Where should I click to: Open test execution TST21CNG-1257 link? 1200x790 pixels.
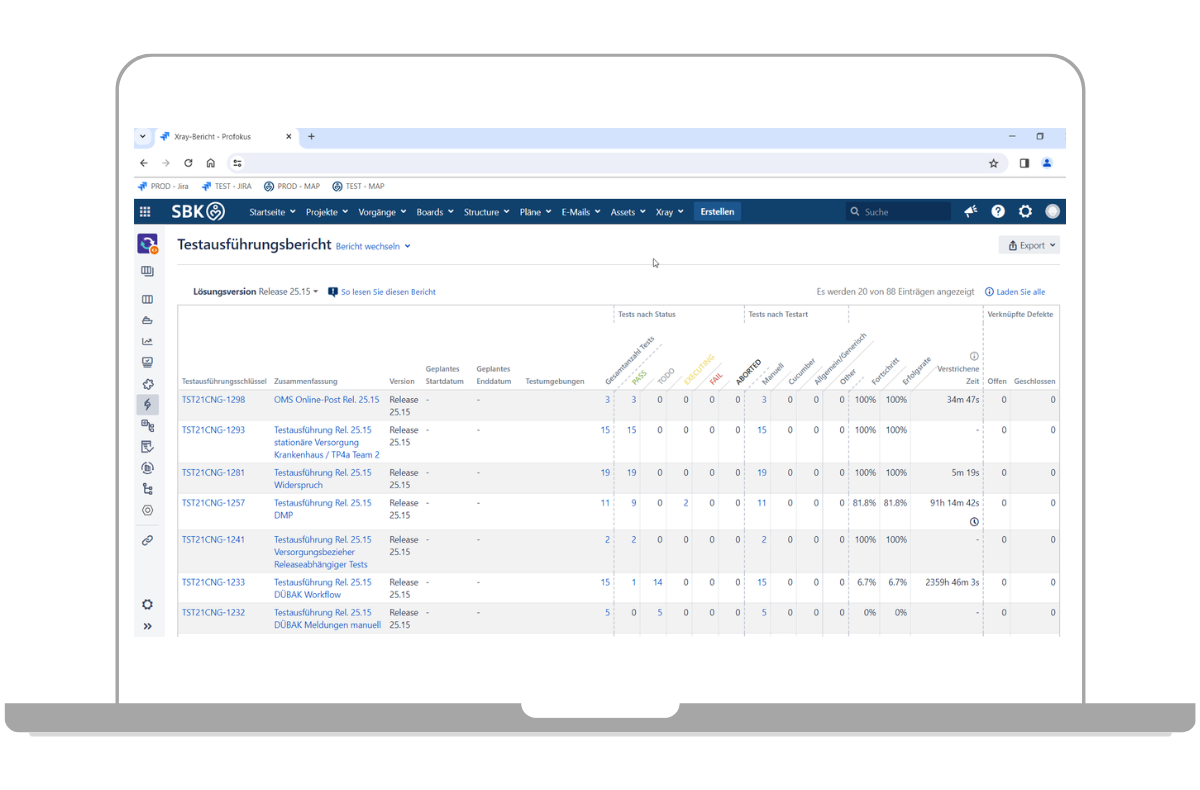tap(213, 503)
